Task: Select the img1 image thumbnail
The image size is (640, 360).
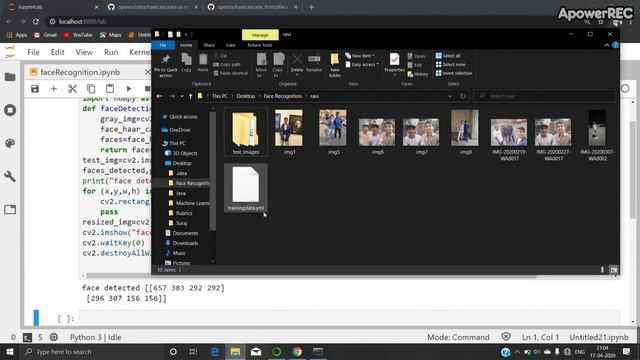Action: (x=289, y=132)
